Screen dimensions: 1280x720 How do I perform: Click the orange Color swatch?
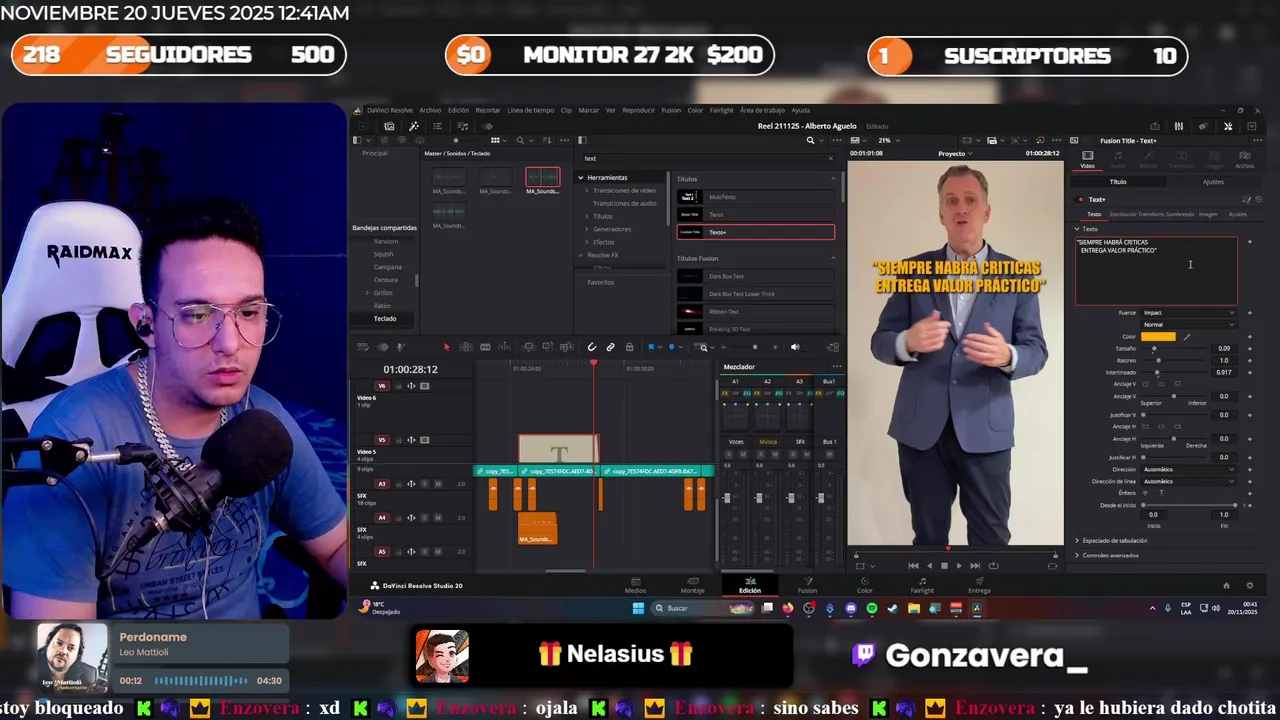tap(1158, 337)
